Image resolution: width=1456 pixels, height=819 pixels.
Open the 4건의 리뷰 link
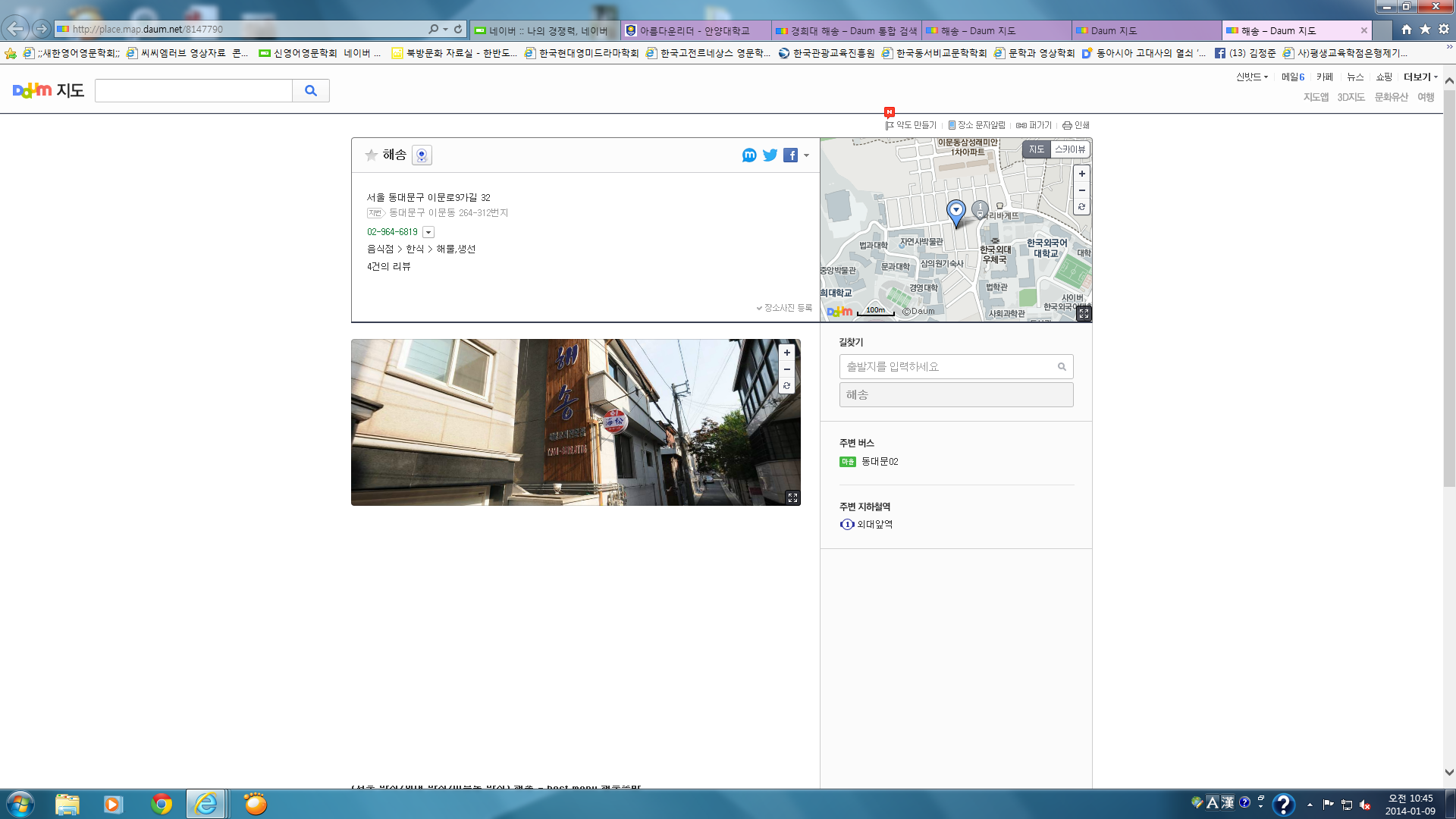click(x=388, y=266)
